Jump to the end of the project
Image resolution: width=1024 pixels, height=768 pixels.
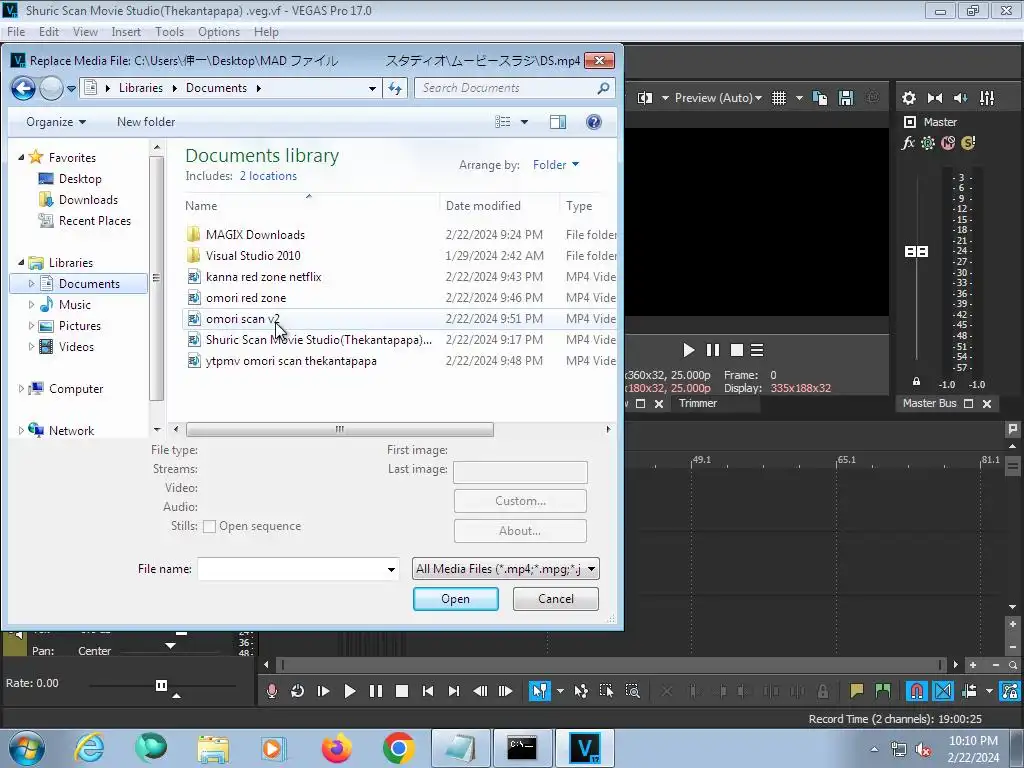coord(454,691)
